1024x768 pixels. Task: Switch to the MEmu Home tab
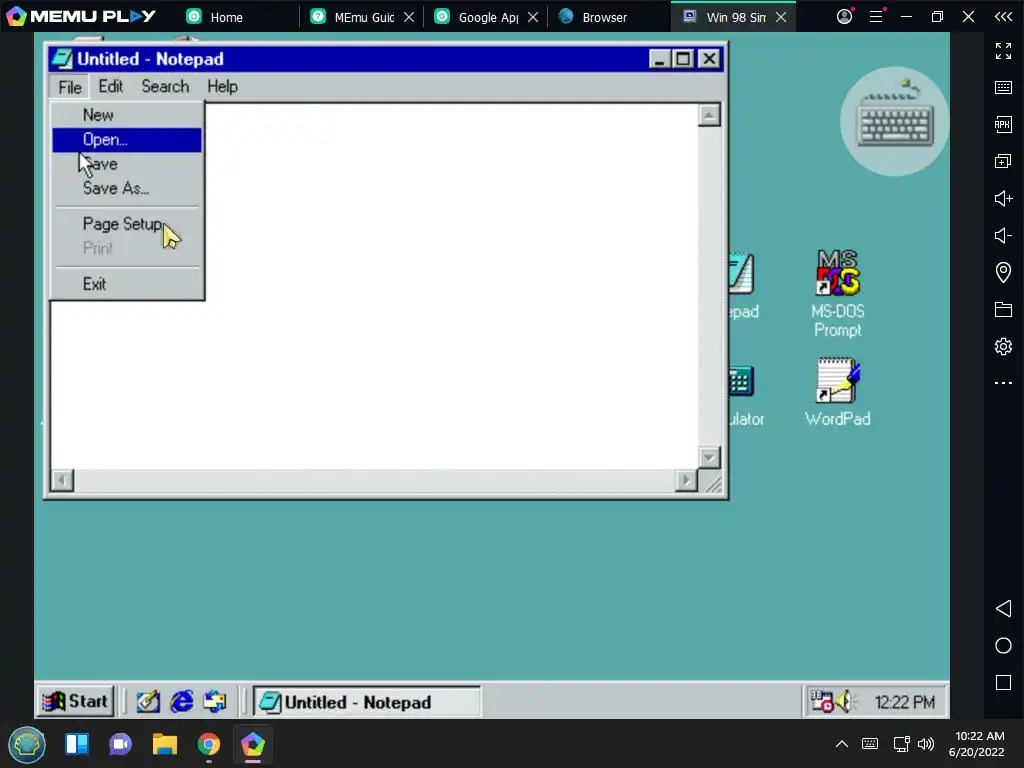(x=215, y=17)
